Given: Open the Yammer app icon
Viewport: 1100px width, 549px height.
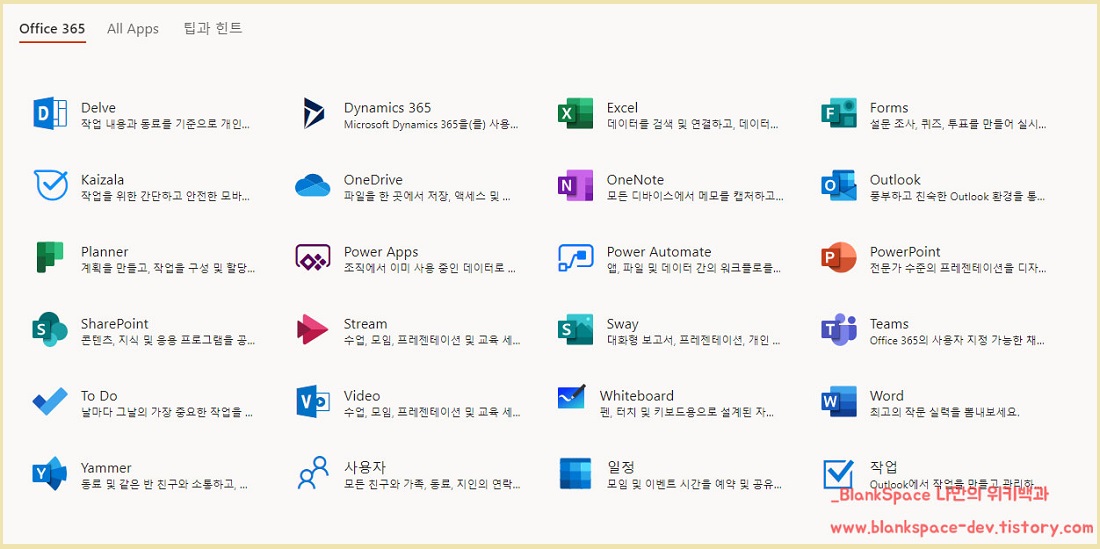Looking at the screenshot, I should 50,473.
